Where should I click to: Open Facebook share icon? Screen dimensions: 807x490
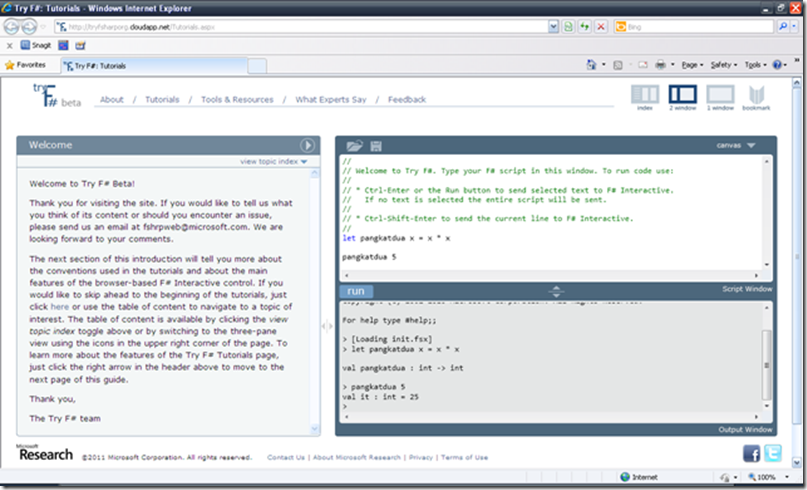coord(751,453)
